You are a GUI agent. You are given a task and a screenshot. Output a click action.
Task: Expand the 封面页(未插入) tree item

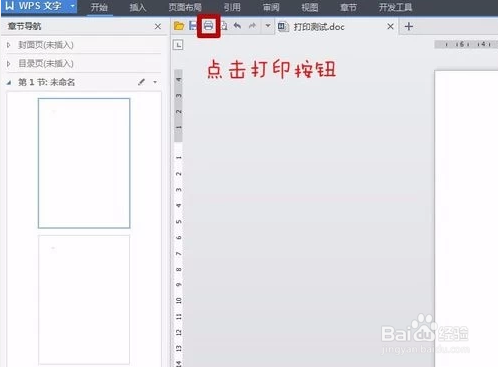point(9,45)
